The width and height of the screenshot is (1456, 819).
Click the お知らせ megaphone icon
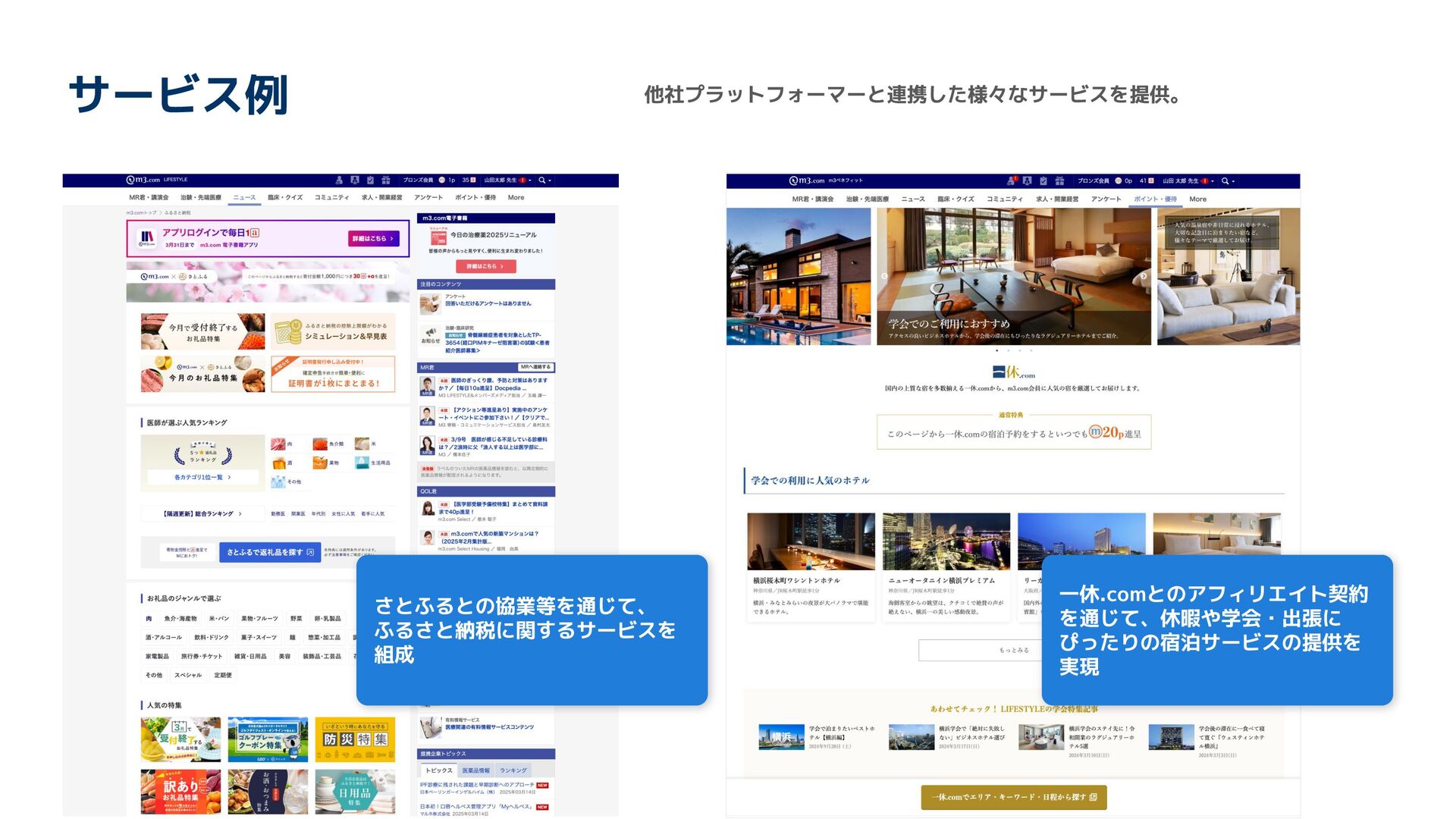(431, 332)
